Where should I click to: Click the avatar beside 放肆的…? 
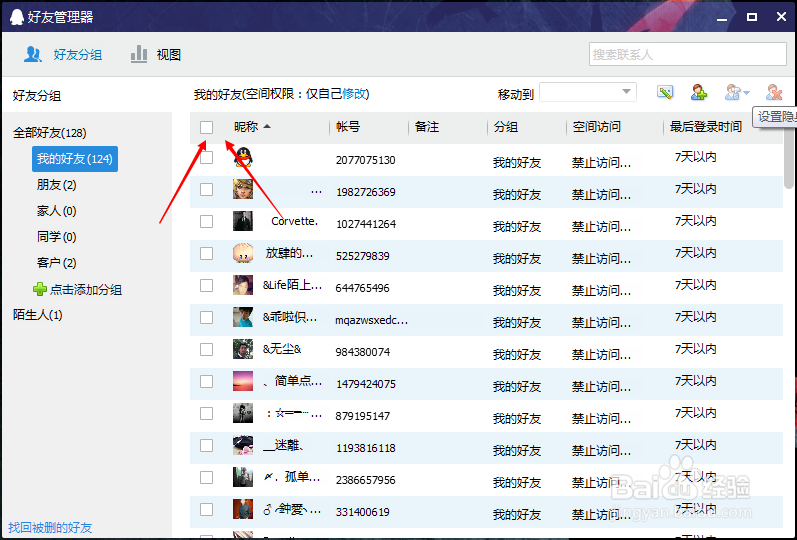tap(243, 253)
